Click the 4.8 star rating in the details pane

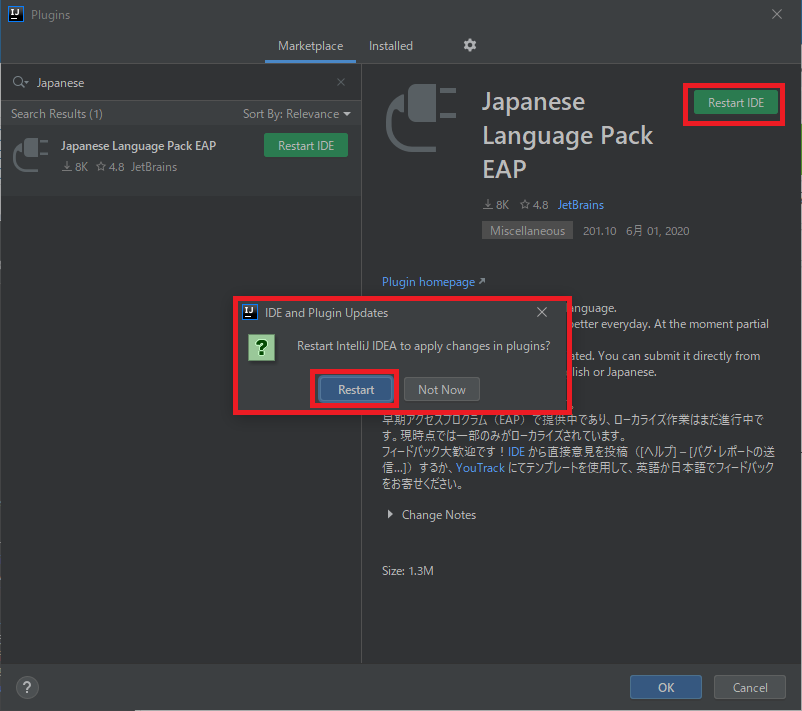click(534, 205)
